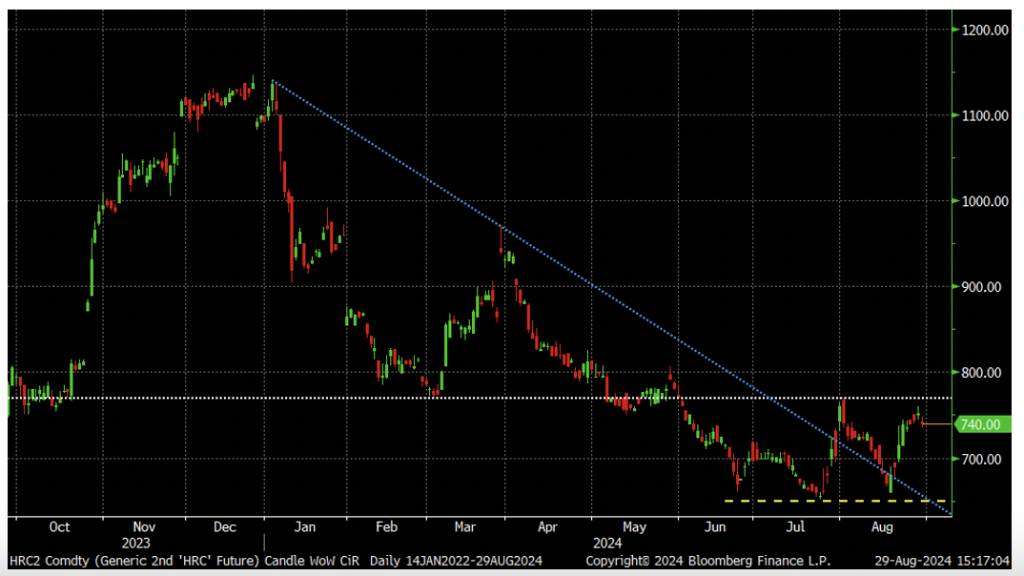This screenshot has width=1024, height=576.
Task: Click the Daily 14JAN2022-29AUG2024 date range text
Action: click(456, 560)
